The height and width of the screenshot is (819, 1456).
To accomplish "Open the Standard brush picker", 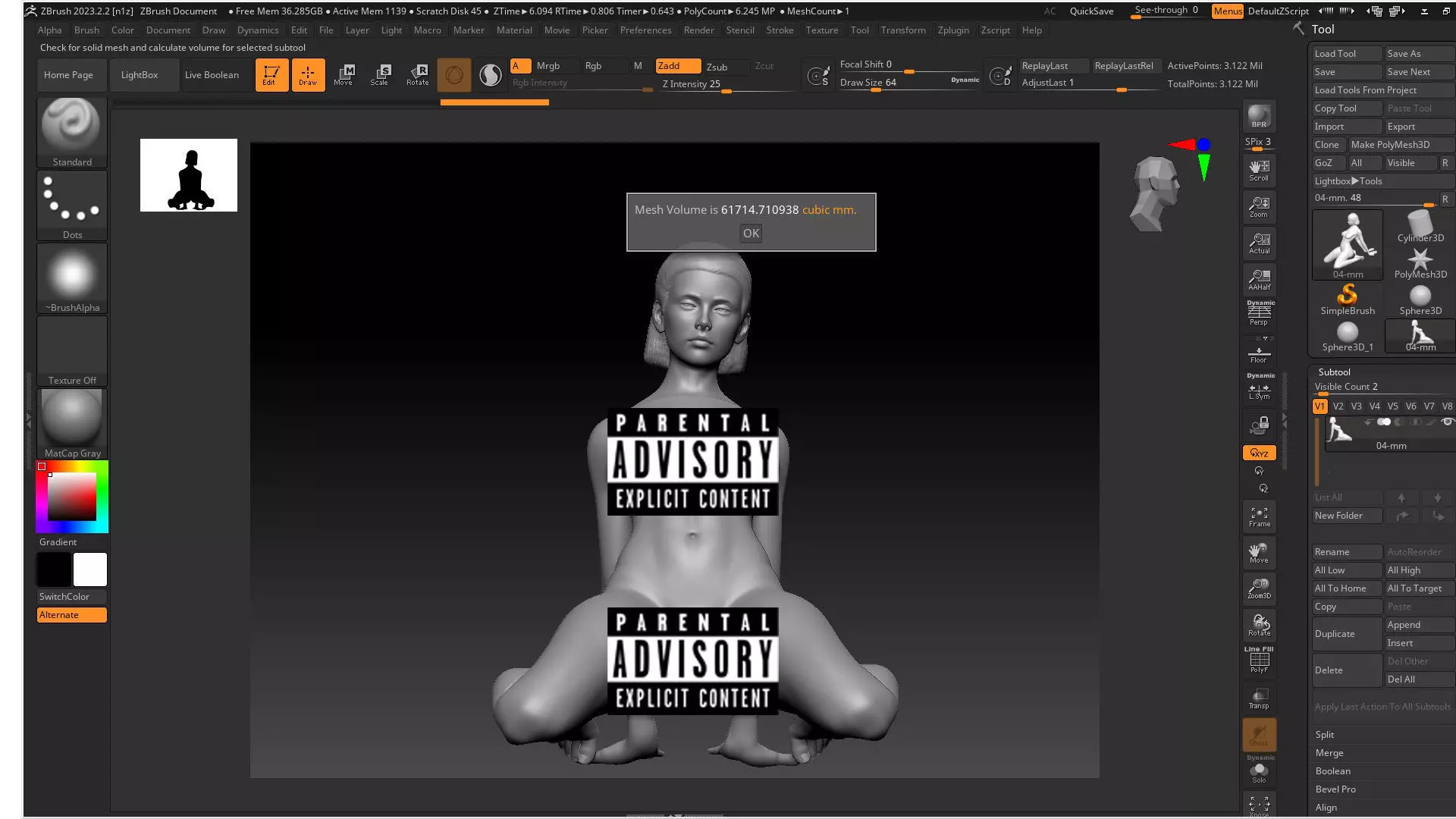I will [72, 132].
